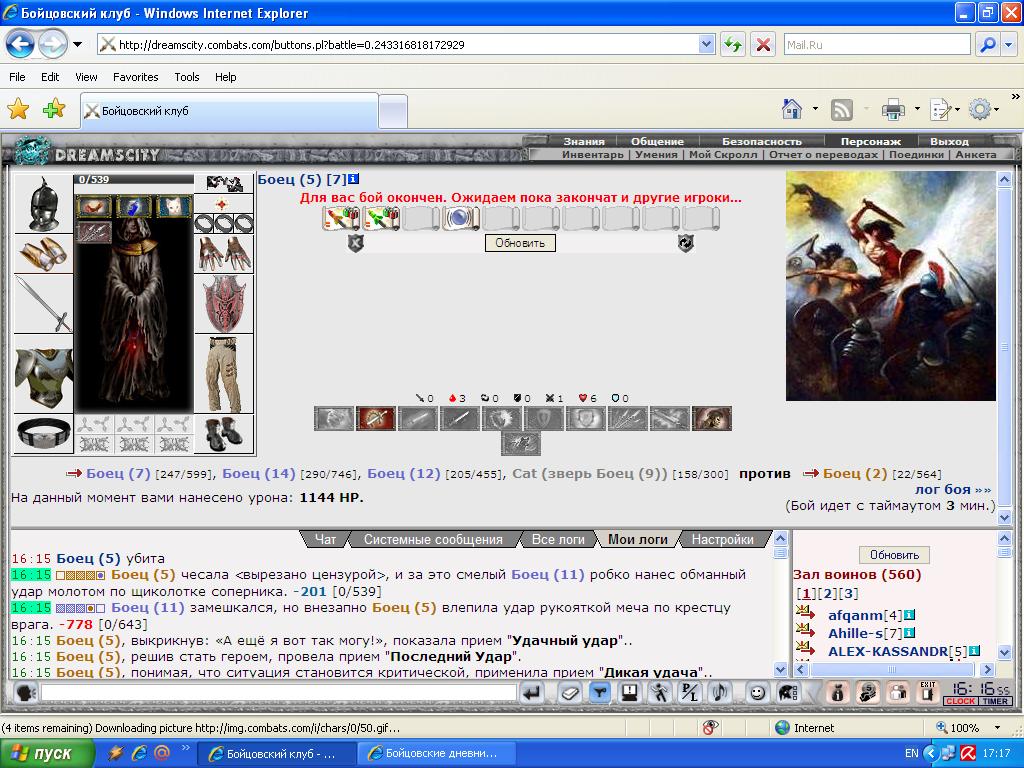This screenshot has width=1024, height=768.
Task: Click the golden bracers equipment slot
Action: [x=44, y=253]
